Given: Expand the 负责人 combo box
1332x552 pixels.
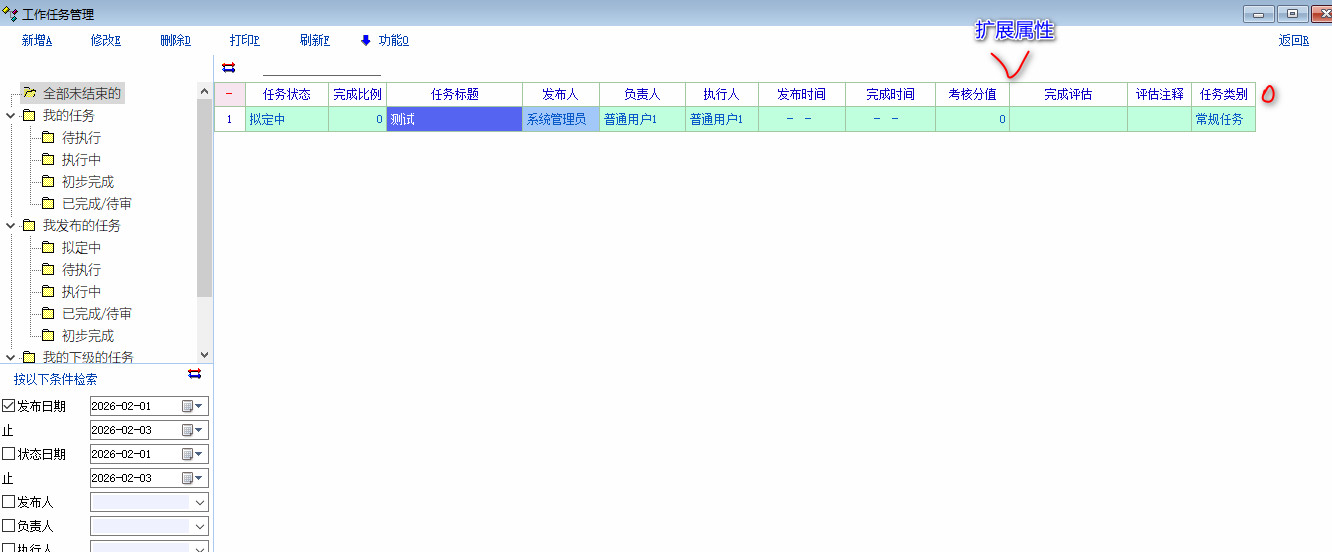Looking at the screenshot, I should [200, 526].
